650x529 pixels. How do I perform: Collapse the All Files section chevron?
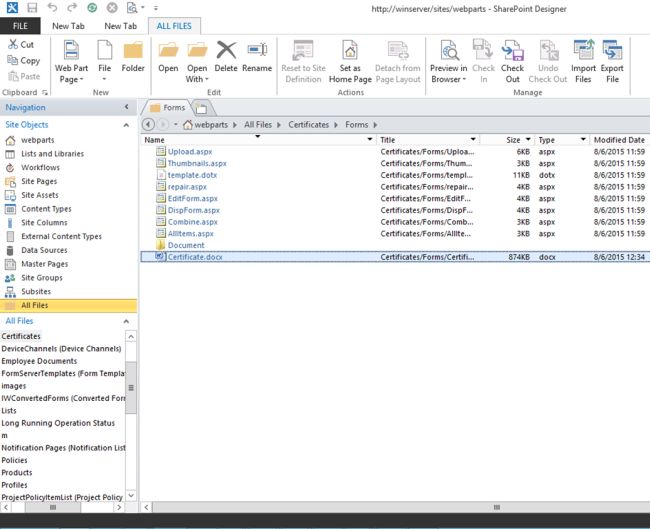pyautogui.click(x=126, y=321)
